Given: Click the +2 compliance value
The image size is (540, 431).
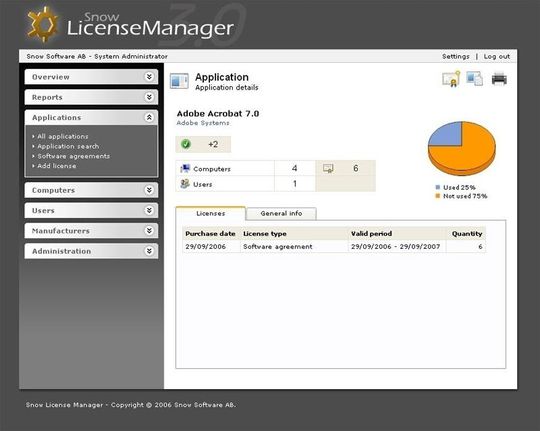Looking at the screenshot, I should coord(213,144).
